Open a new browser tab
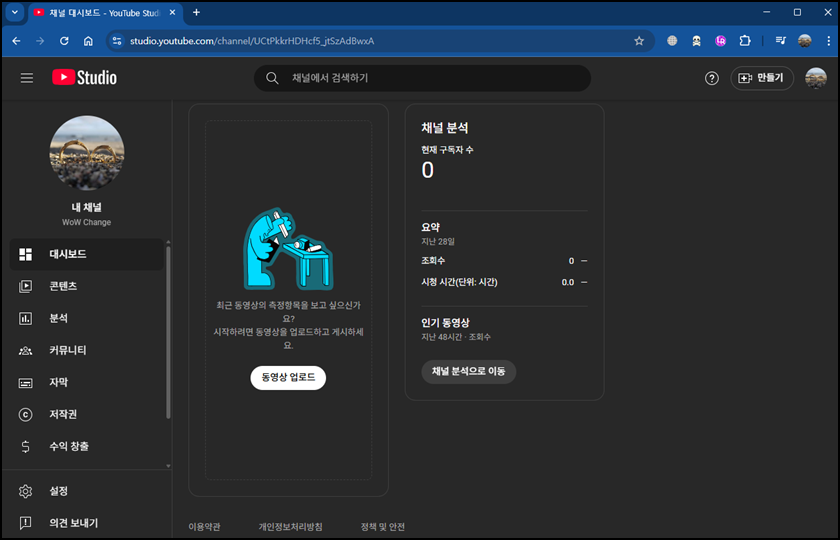This screenshot has height=540, width=840. pyautogui.click(x=197, y=12)
